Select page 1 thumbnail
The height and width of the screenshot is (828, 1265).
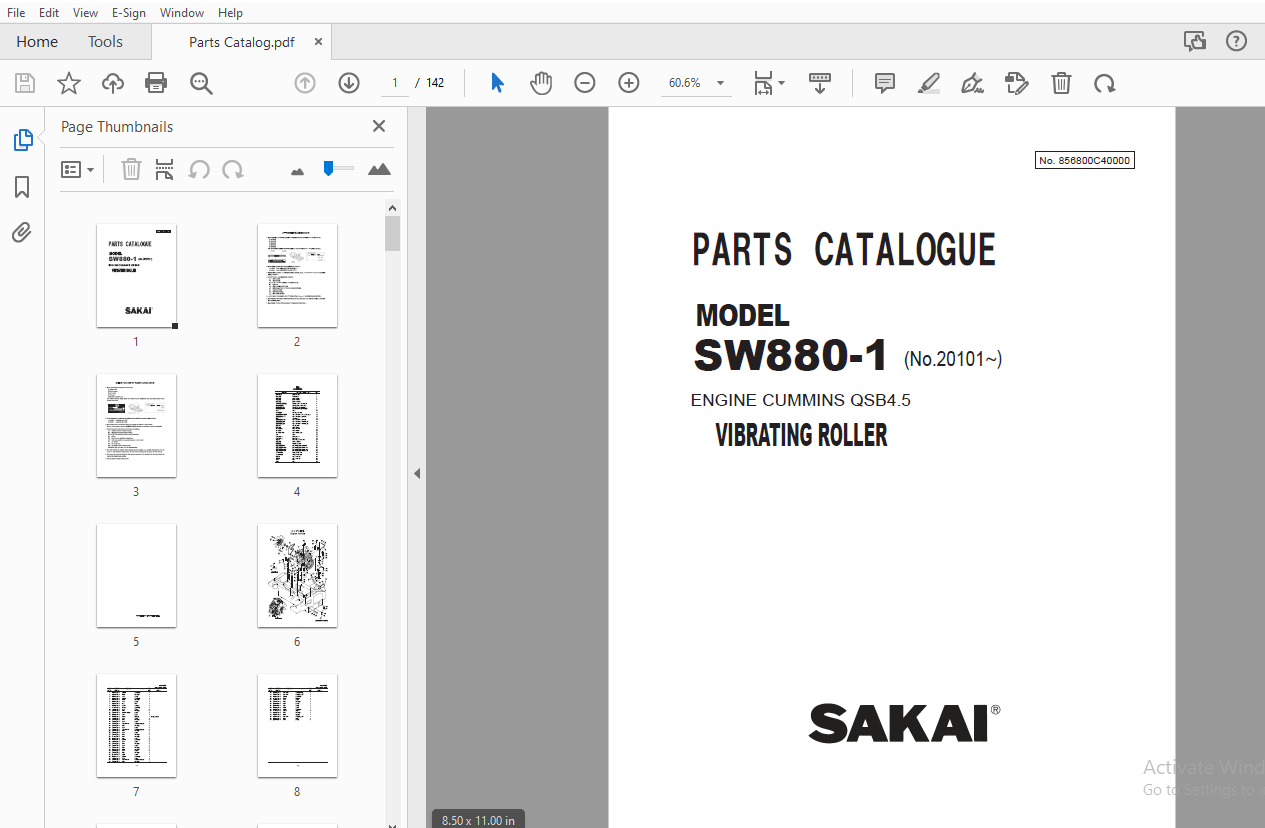coord(136,275)
